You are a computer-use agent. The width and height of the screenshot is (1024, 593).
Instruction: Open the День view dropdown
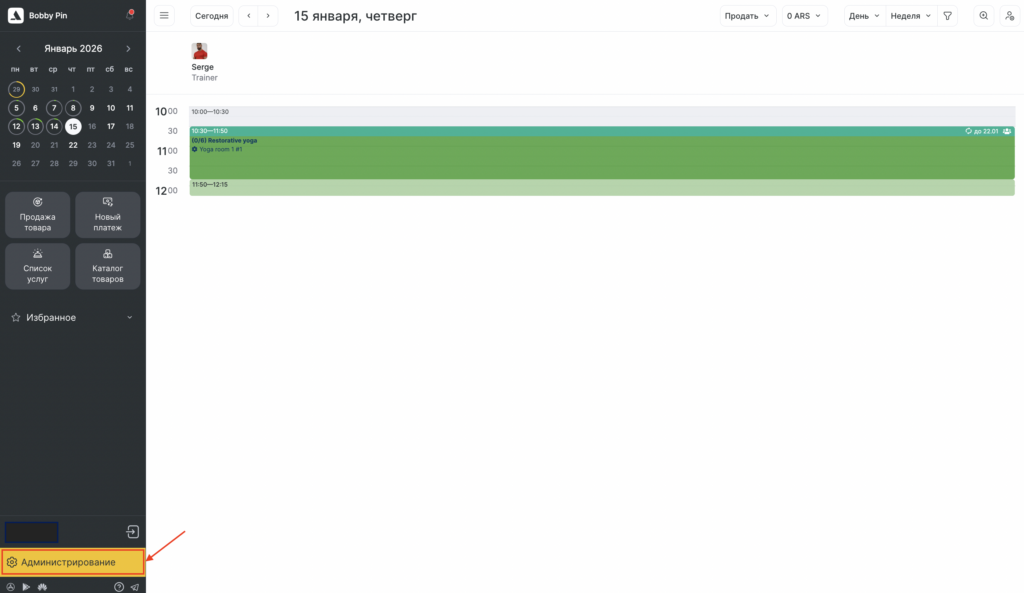click(864, 16)
